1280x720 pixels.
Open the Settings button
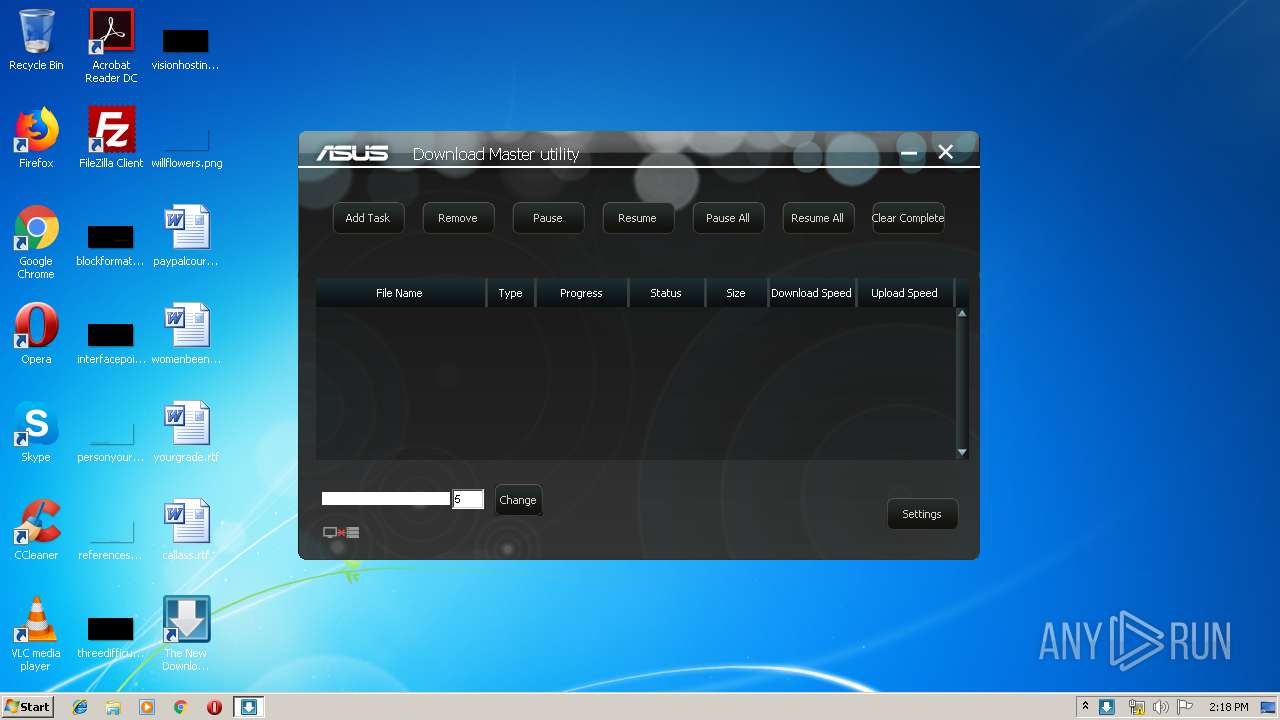pos(922,514)
